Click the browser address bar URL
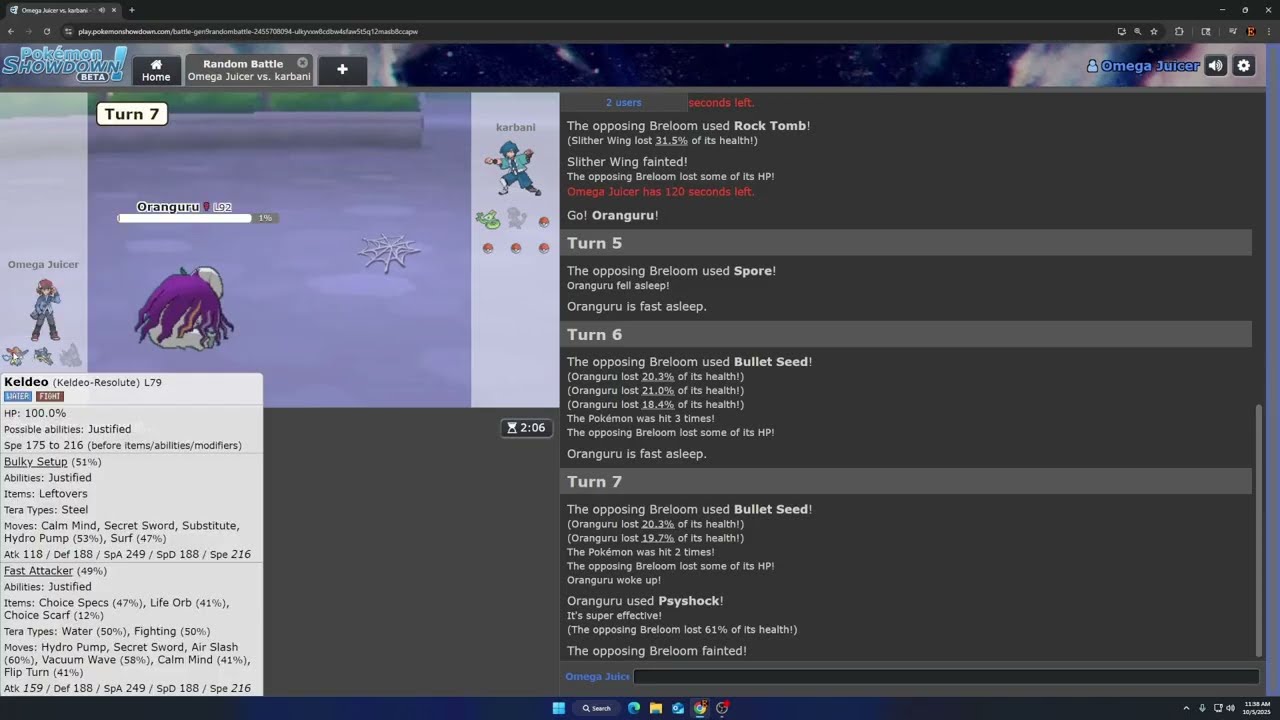The height and width of the screenshot is (720, 1280). 248,31
